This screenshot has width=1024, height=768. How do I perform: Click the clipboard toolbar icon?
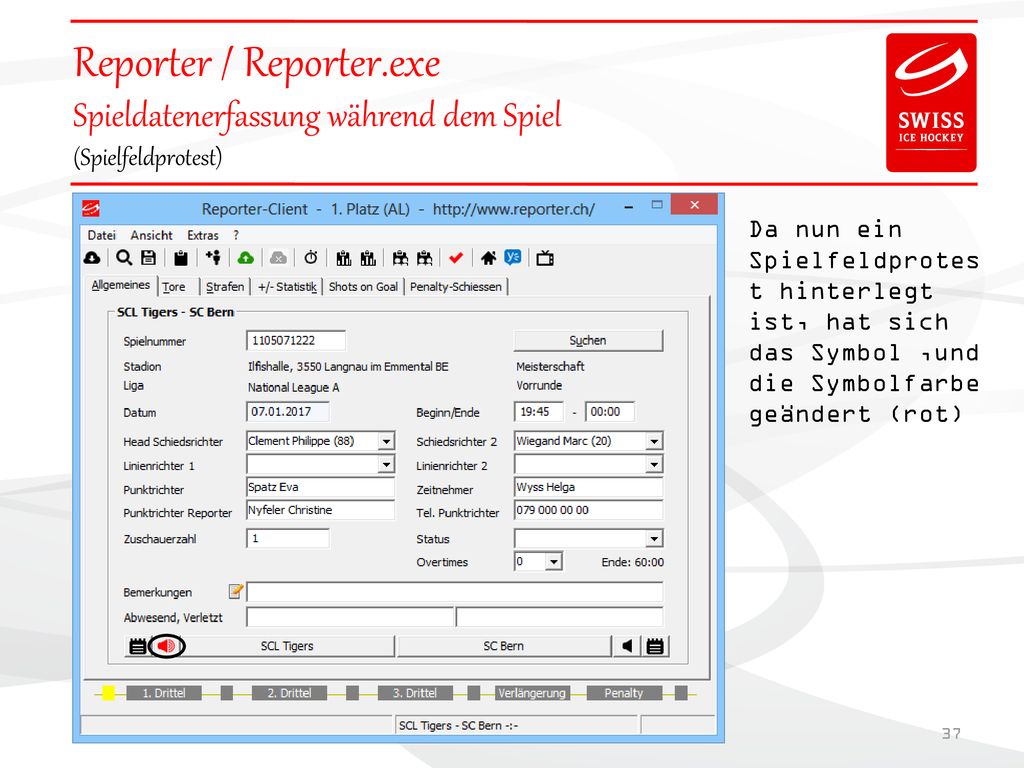click(181, 259)
